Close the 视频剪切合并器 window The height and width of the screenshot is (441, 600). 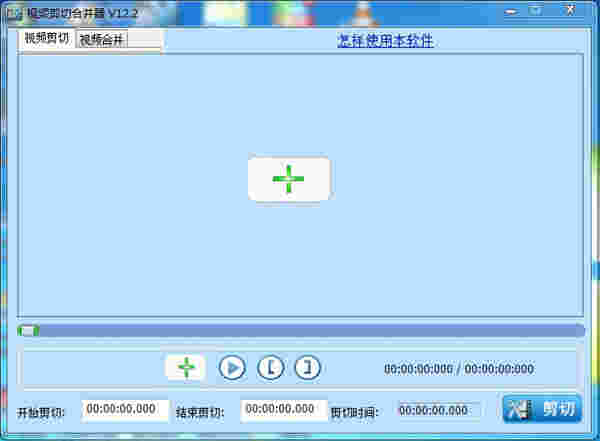570,11
